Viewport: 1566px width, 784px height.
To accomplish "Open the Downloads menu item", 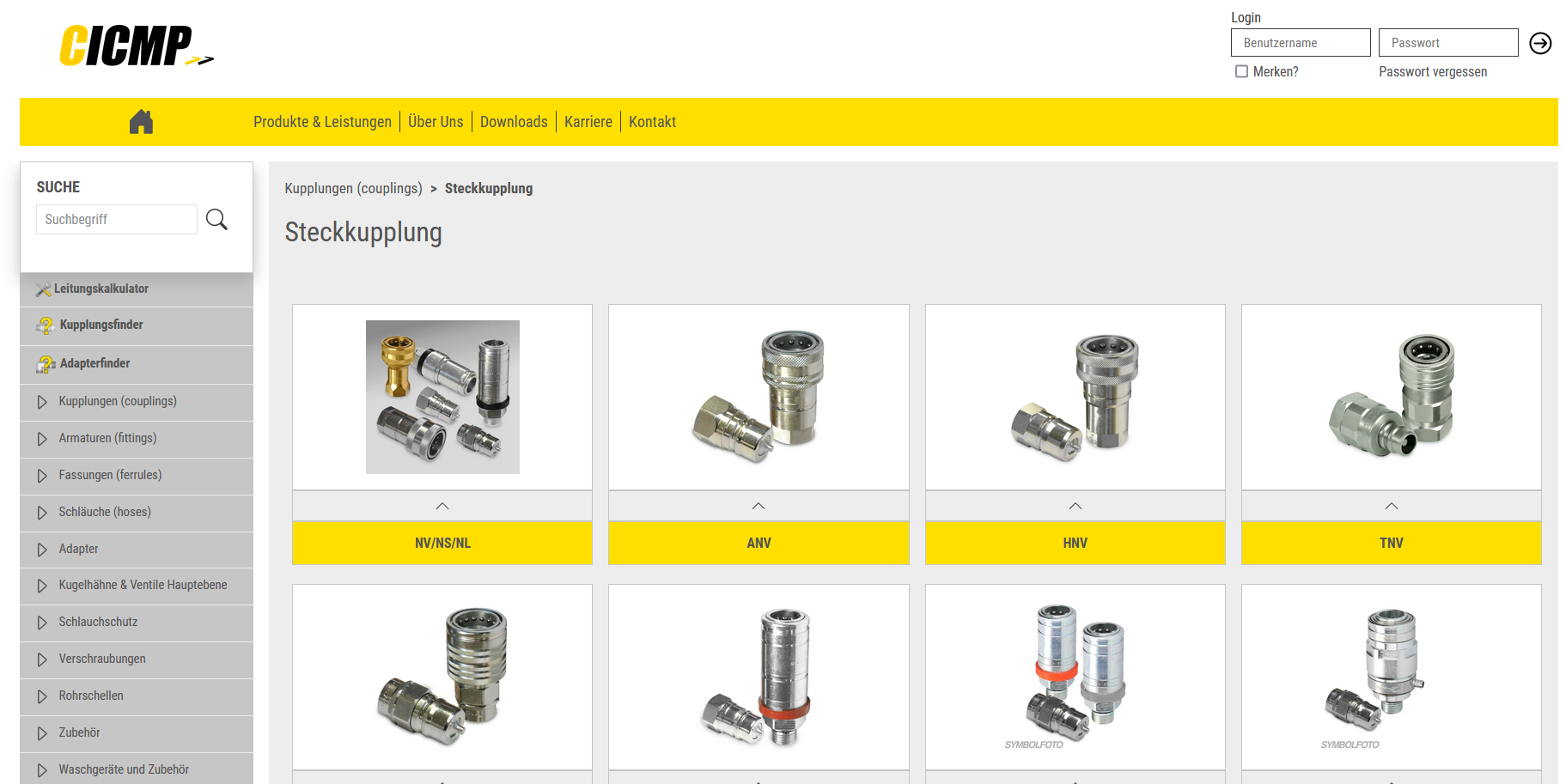I will [514, 122].
